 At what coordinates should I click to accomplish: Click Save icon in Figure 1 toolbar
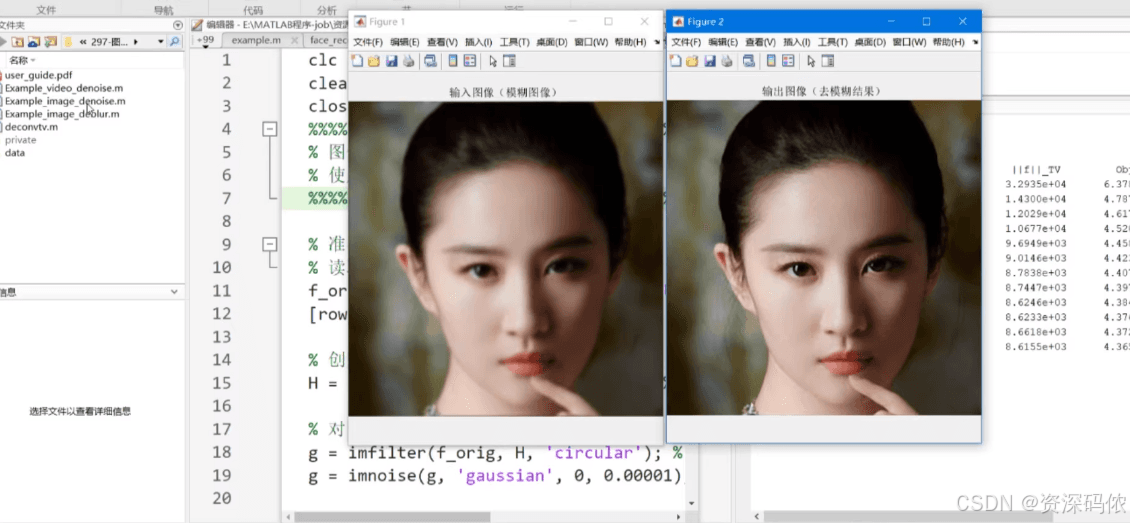click(391, 61)
